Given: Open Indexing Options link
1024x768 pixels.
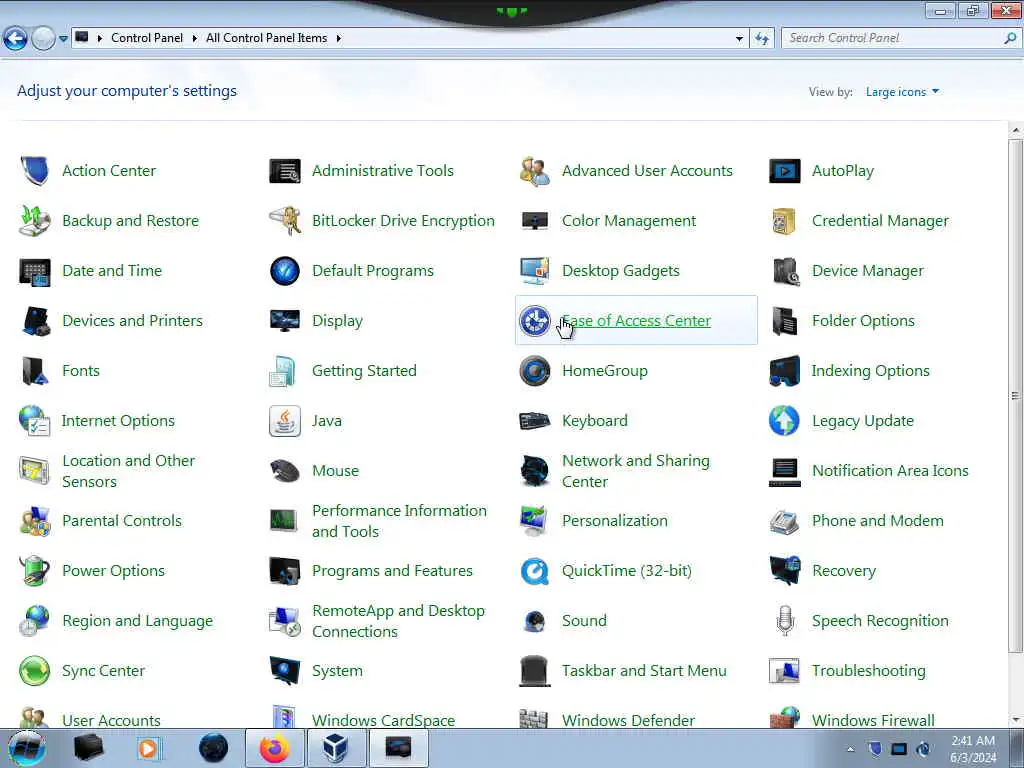Looking at the screenshot, I should point(871,371).
